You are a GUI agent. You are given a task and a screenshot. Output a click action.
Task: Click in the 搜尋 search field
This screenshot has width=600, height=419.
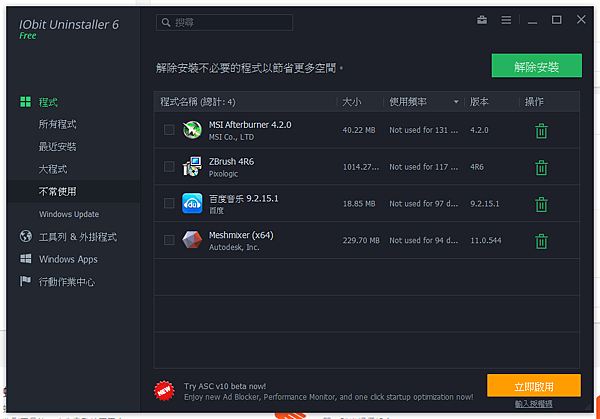pyautogui.click(x=225, y=23)
